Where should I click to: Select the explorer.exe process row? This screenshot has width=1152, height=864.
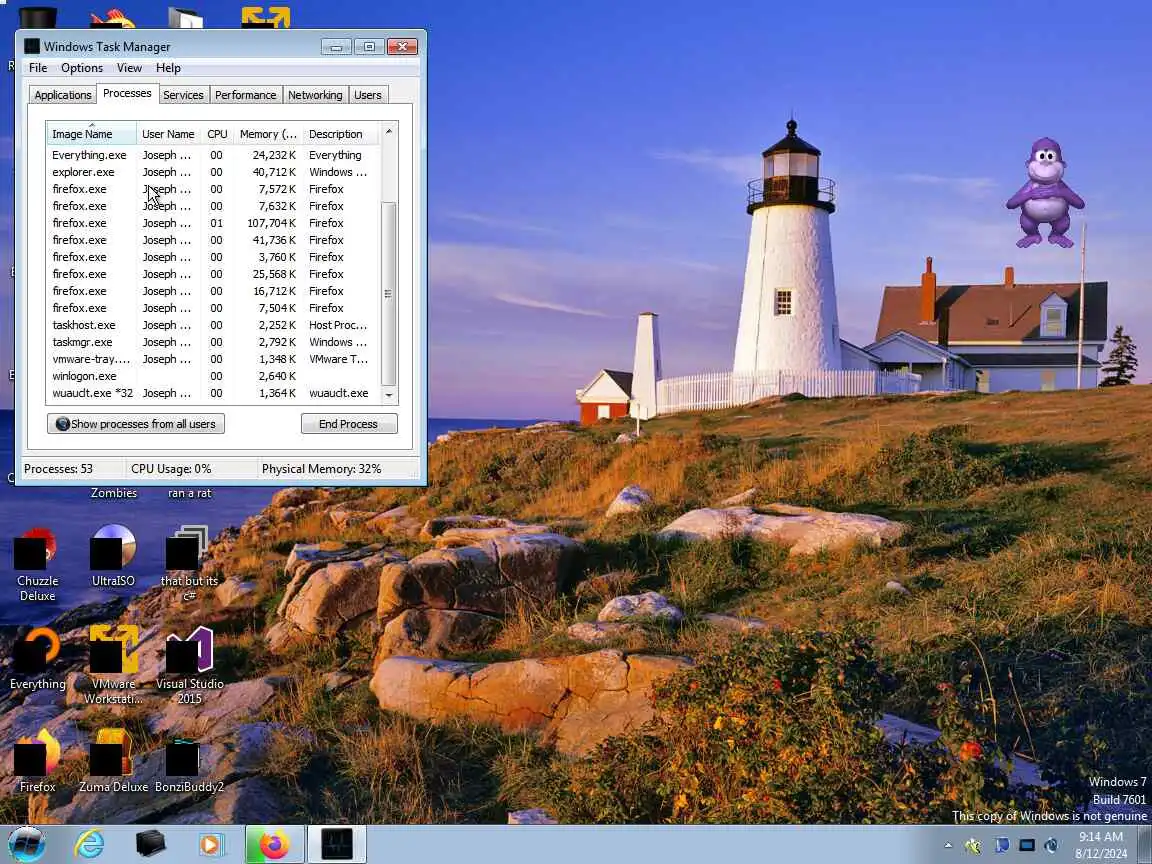(213, 172)
